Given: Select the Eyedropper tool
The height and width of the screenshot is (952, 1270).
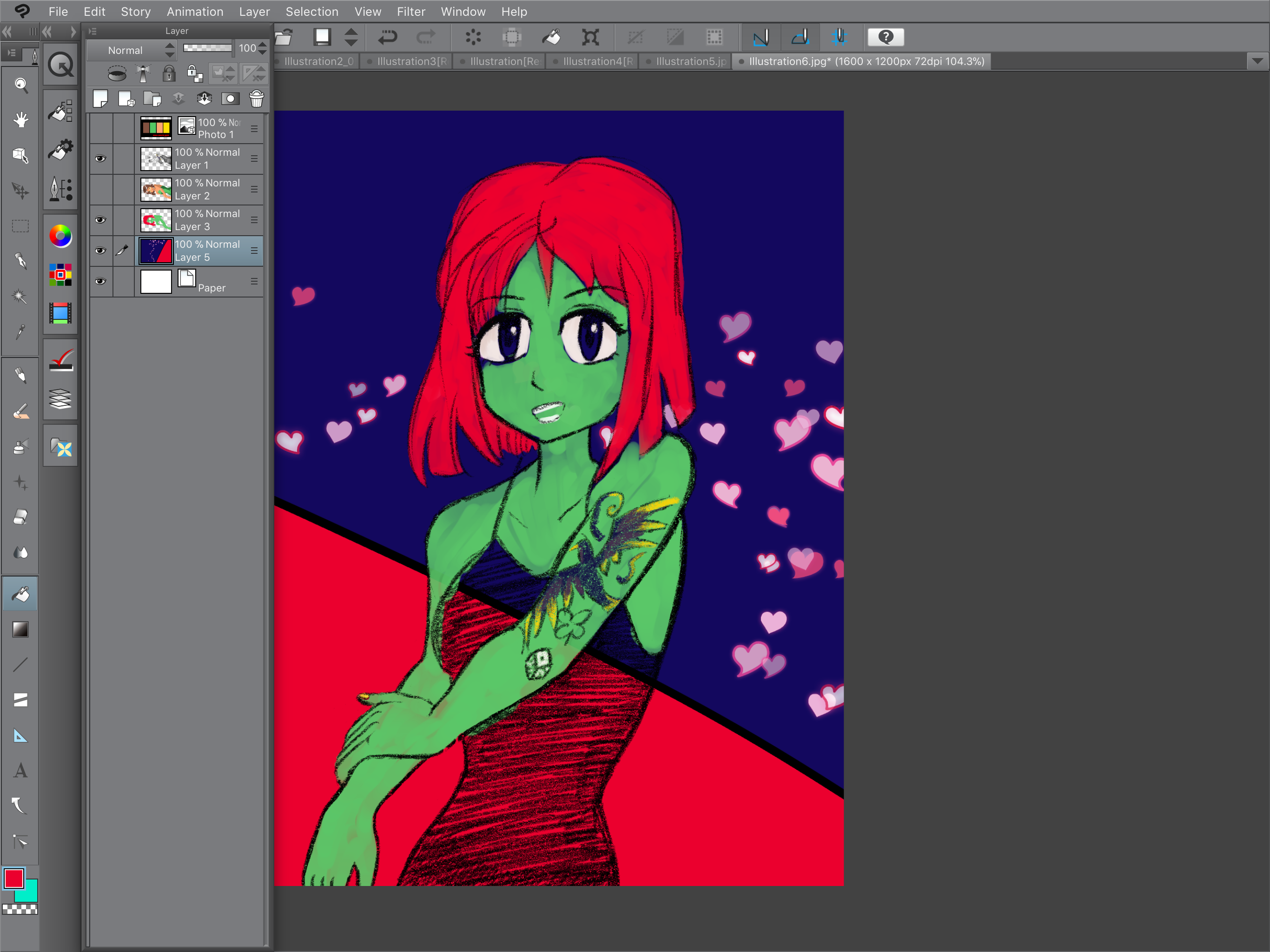Looking at the screenshot, I should click(20, 331).
